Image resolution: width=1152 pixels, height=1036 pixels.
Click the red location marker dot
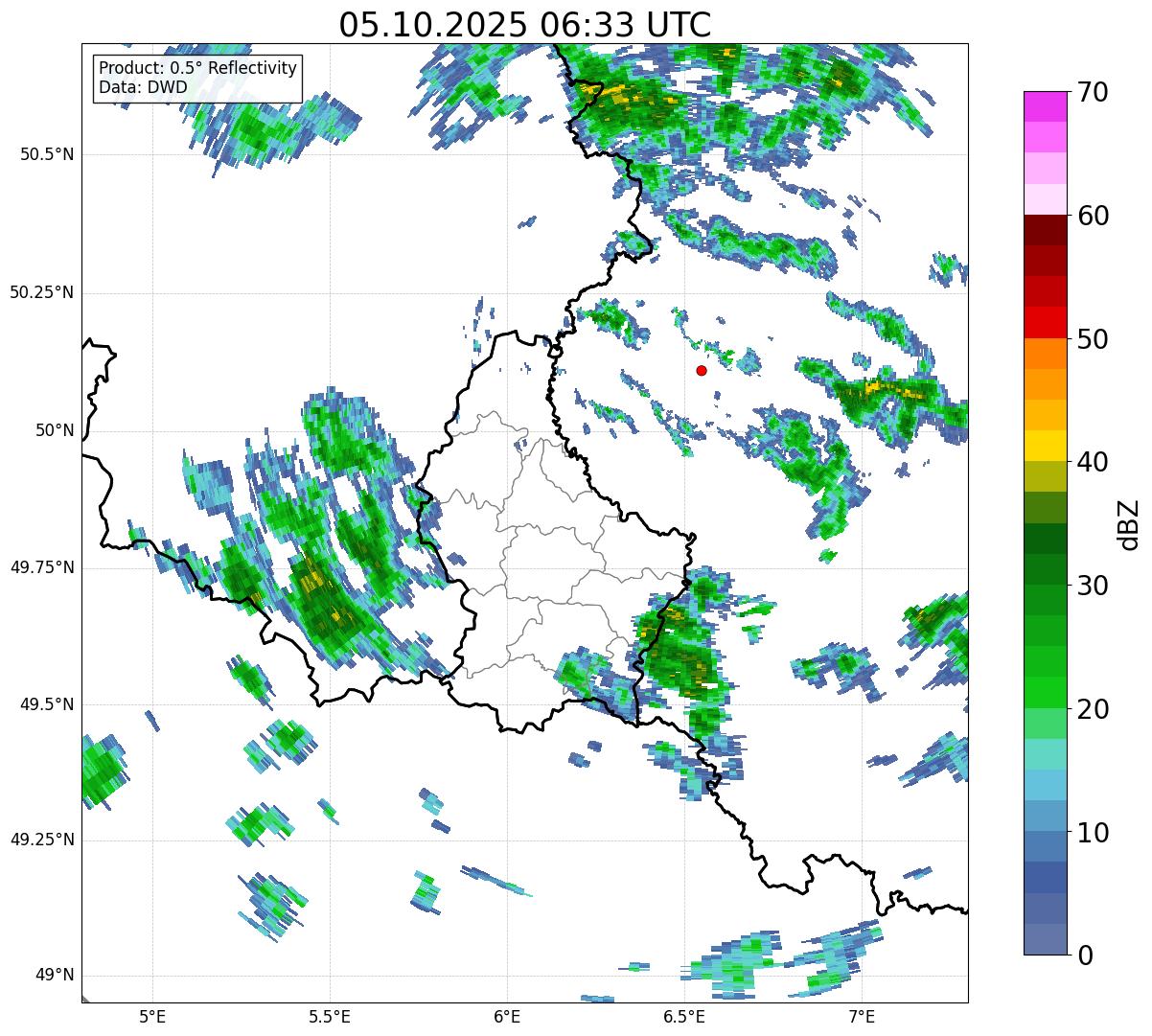(x=702, y=370)
